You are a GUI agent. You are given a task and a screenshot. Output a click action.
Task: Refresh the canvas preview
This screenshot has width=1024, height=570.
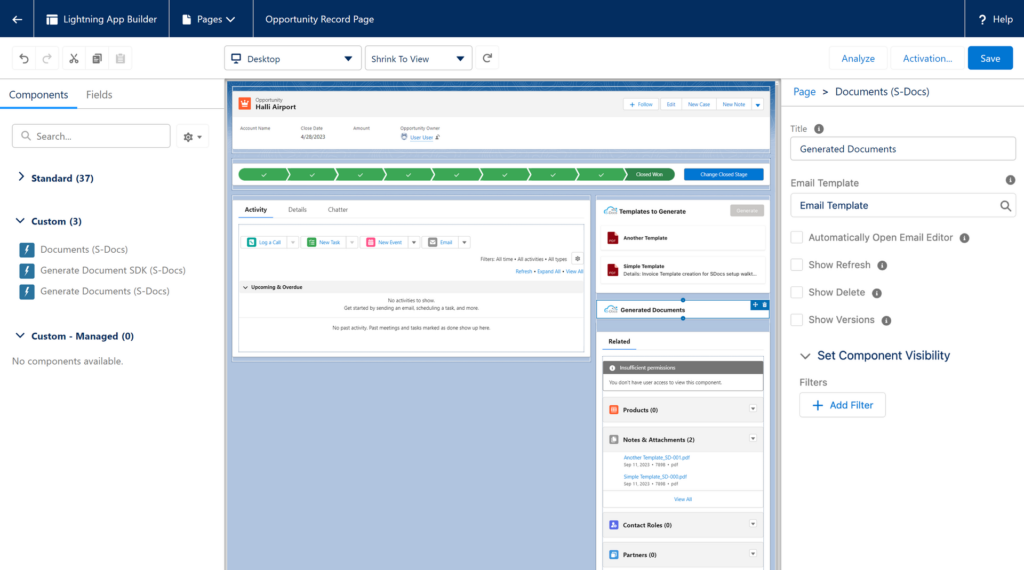(487, 58)
